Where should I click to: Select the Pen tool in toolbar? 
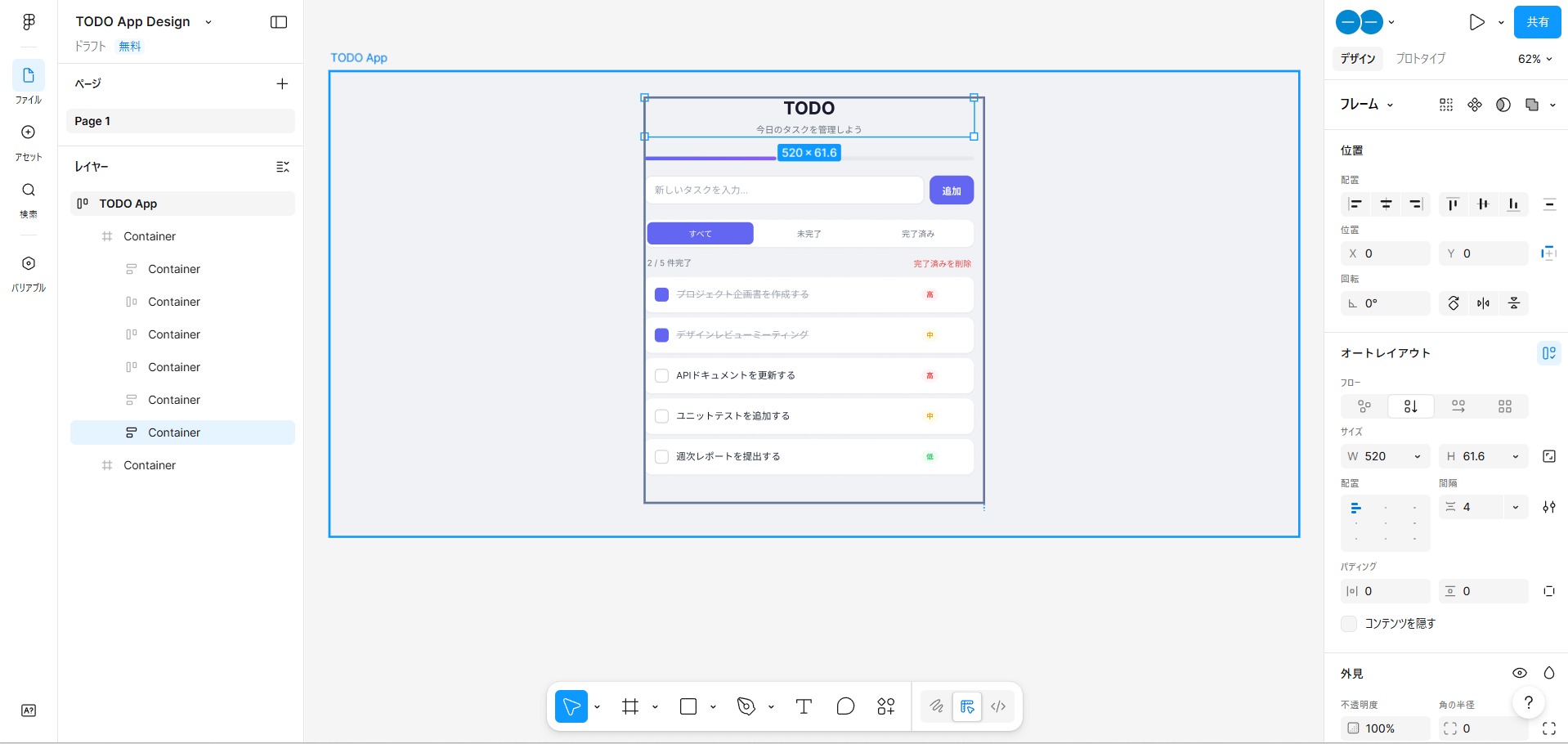746,706
